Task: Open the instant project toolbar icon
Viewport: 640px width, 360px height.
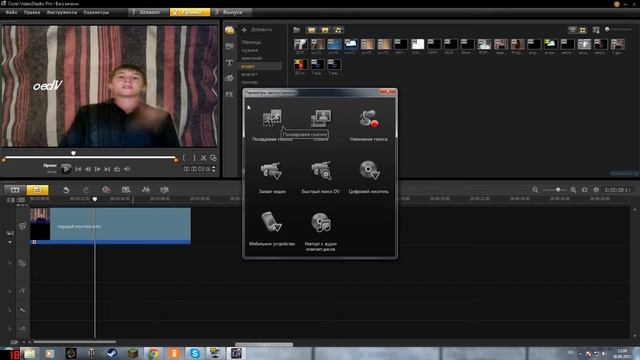Action: pyautogui.click(x=126, y=190)
